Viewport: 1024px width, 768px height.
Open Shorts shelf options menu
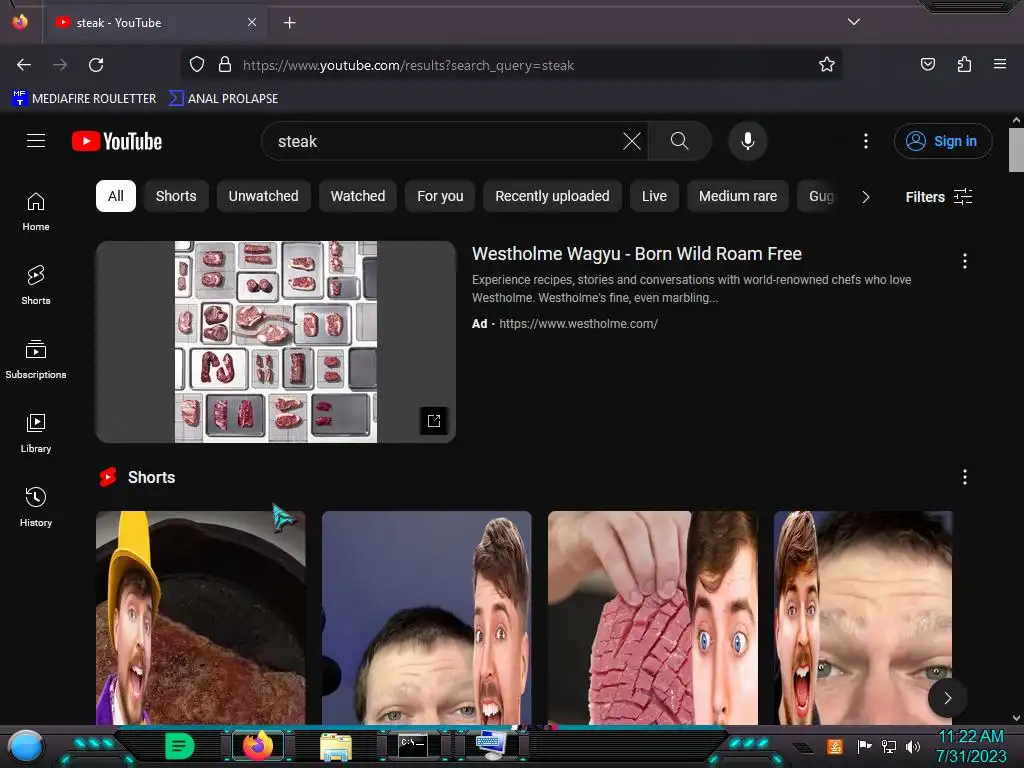pos(965,477)
